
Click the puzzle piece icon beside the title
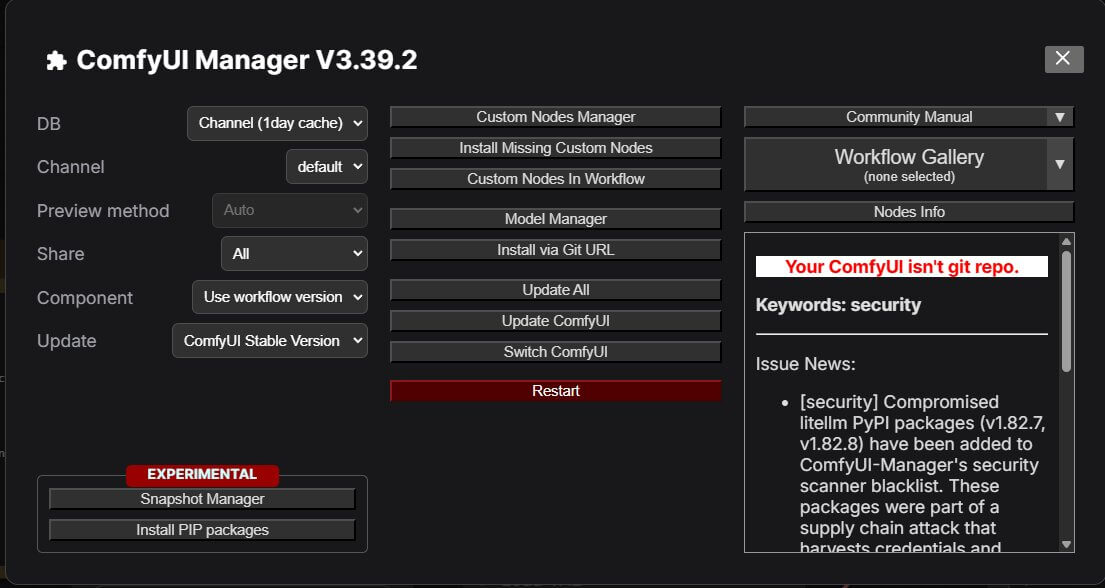tap(56, 61)
